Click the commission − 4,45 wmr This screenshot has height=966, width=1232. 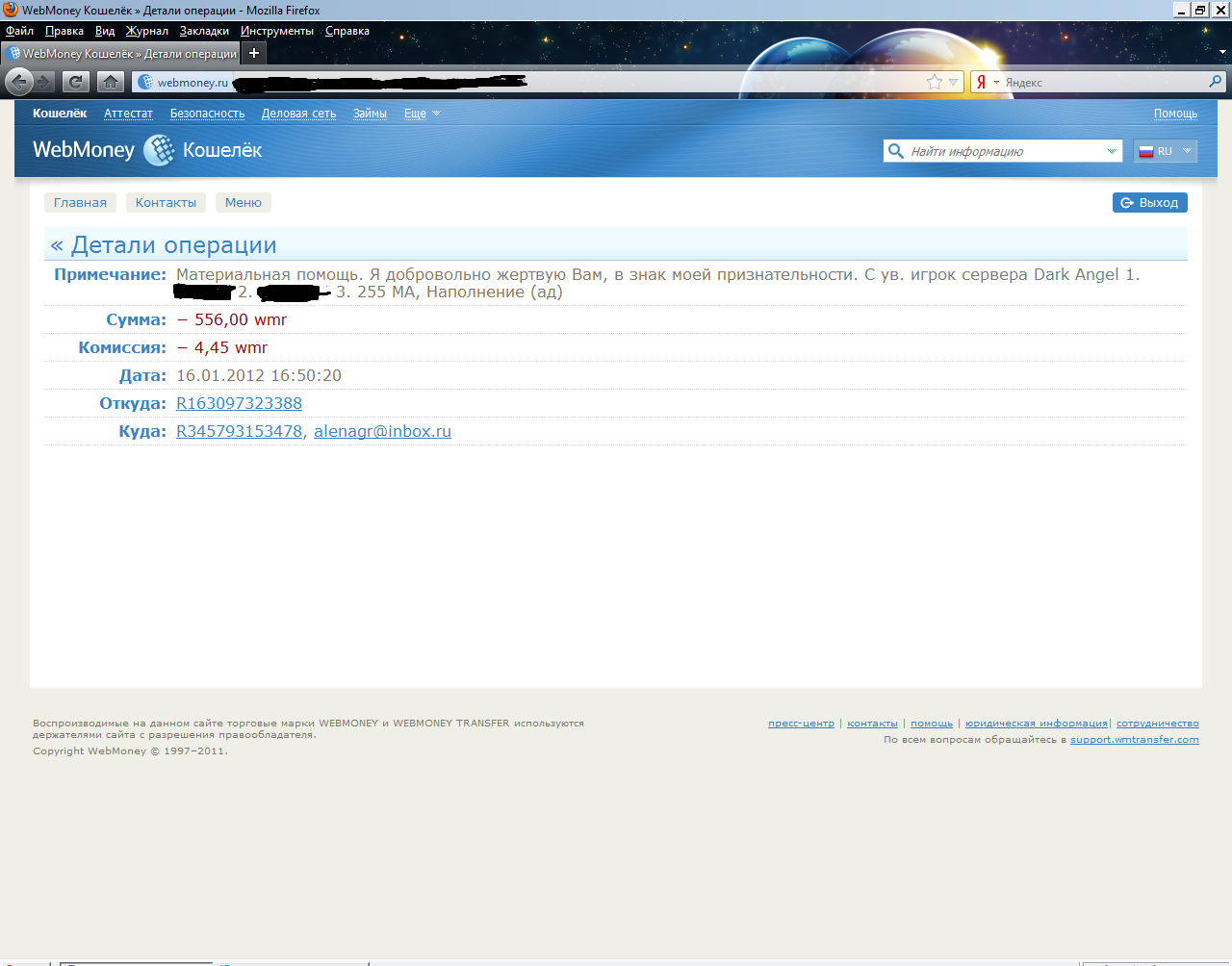coord(222,347)
